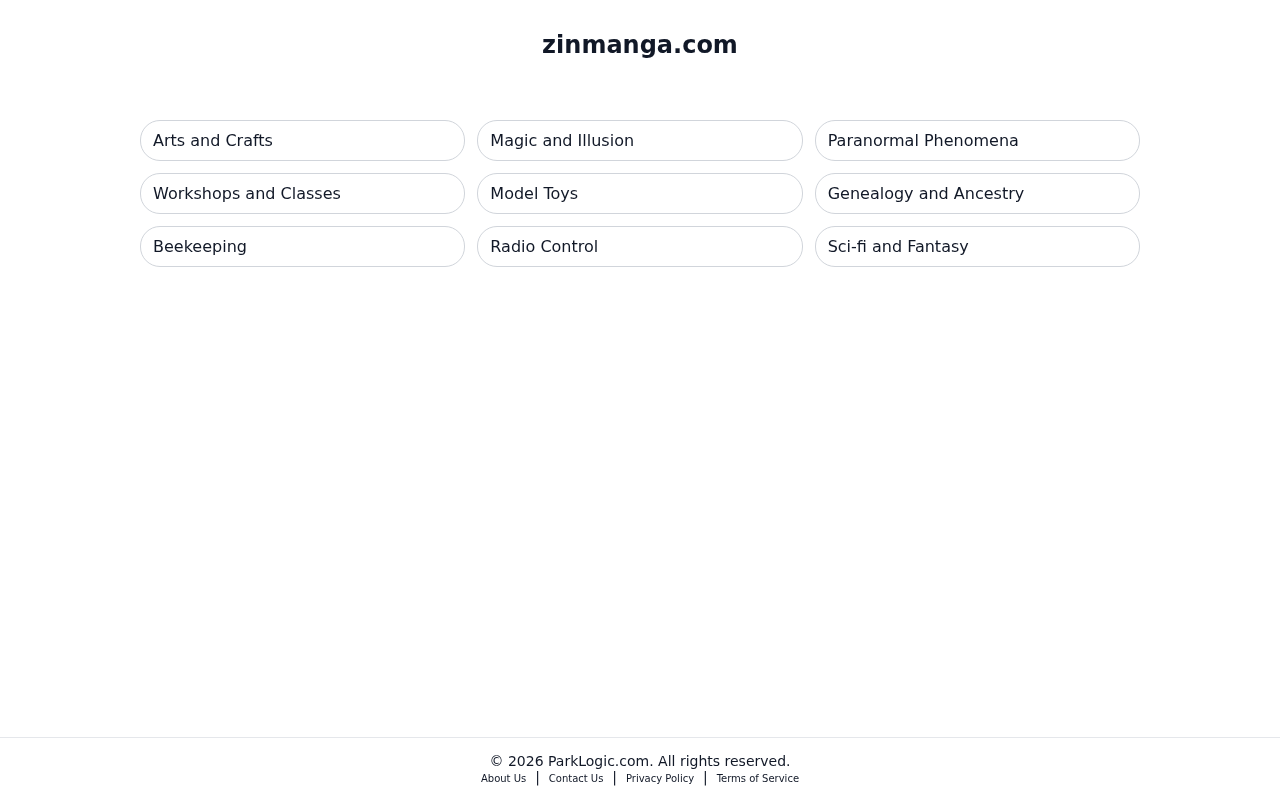Visit Sci-fi and Fantasy category
The height and width of the screenshot is (800, 1280).
pos(977,247)
